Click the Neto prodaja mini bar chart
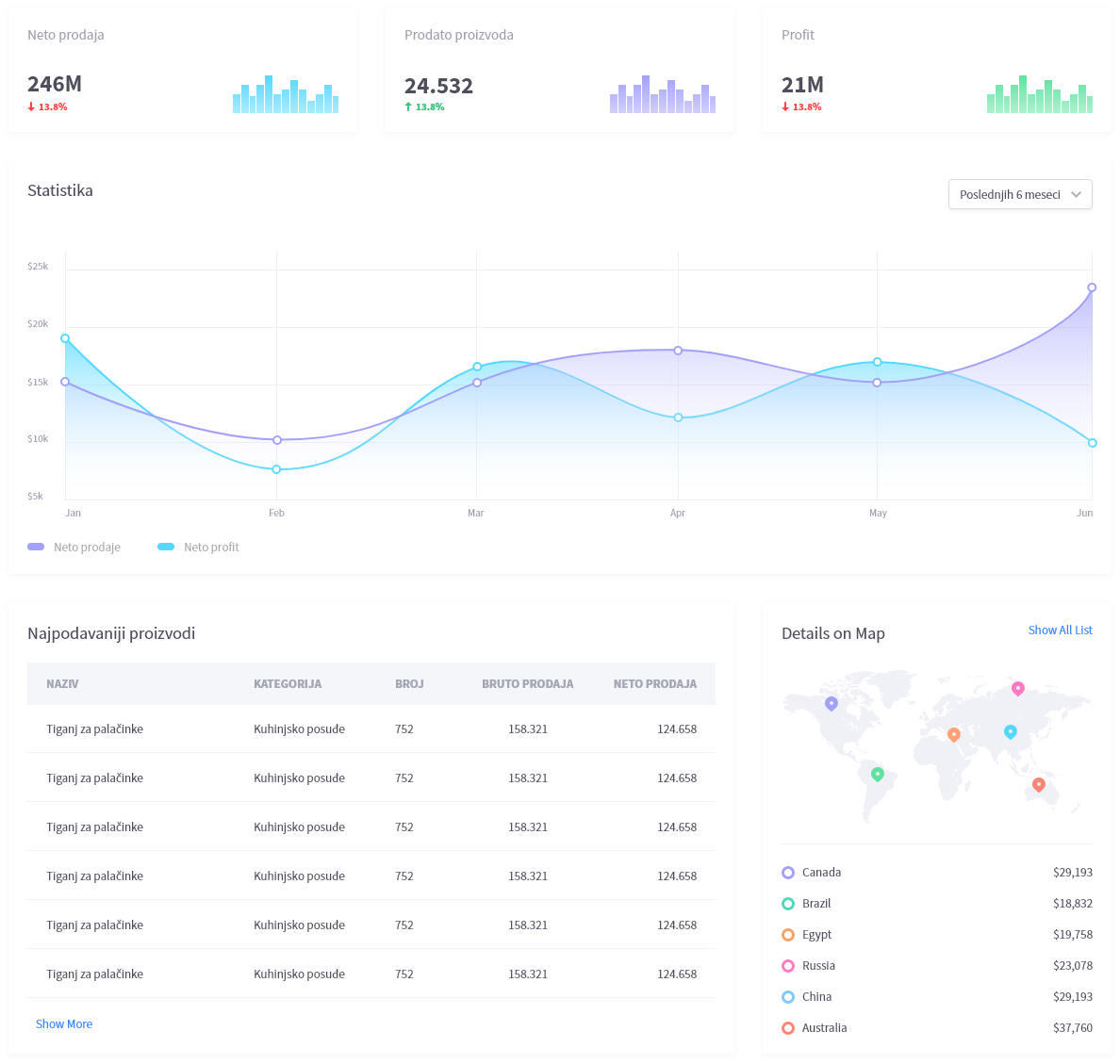 285,95
